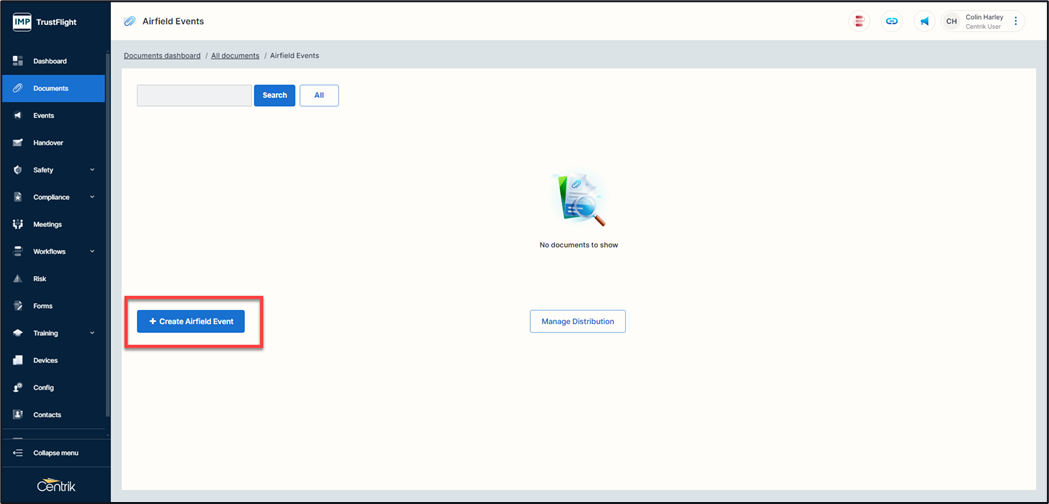1049x504 pixels.
Task: Click the Contacts icon in the sidebar
Action: tap(18, 415)
